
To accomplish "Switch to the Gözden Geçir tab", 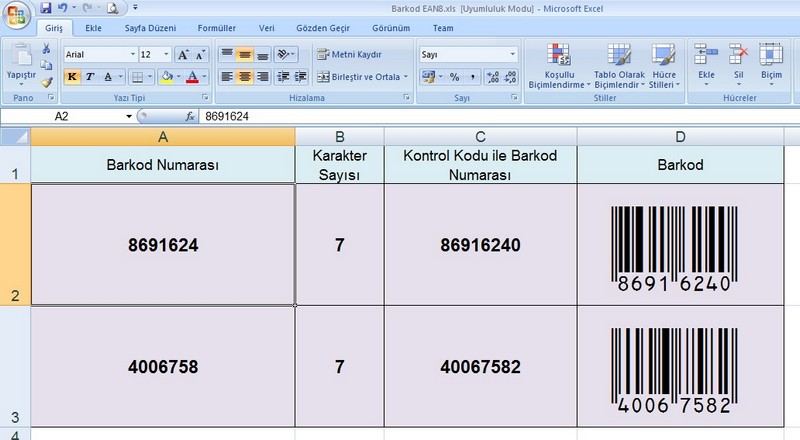I will 323,28.
